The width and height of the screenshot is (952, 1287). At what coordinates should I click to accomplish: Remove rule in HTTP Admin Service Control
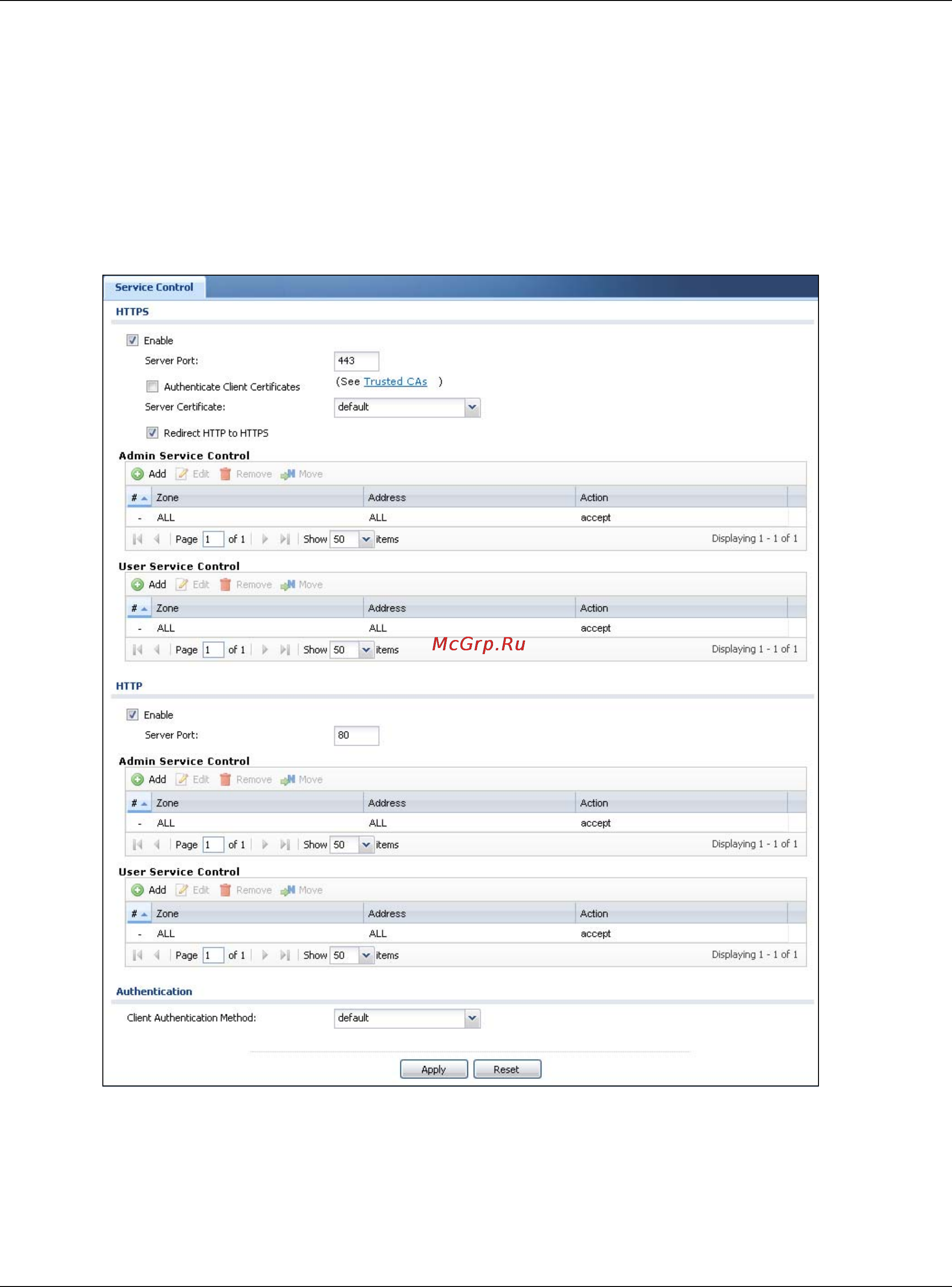pos(246,779)
